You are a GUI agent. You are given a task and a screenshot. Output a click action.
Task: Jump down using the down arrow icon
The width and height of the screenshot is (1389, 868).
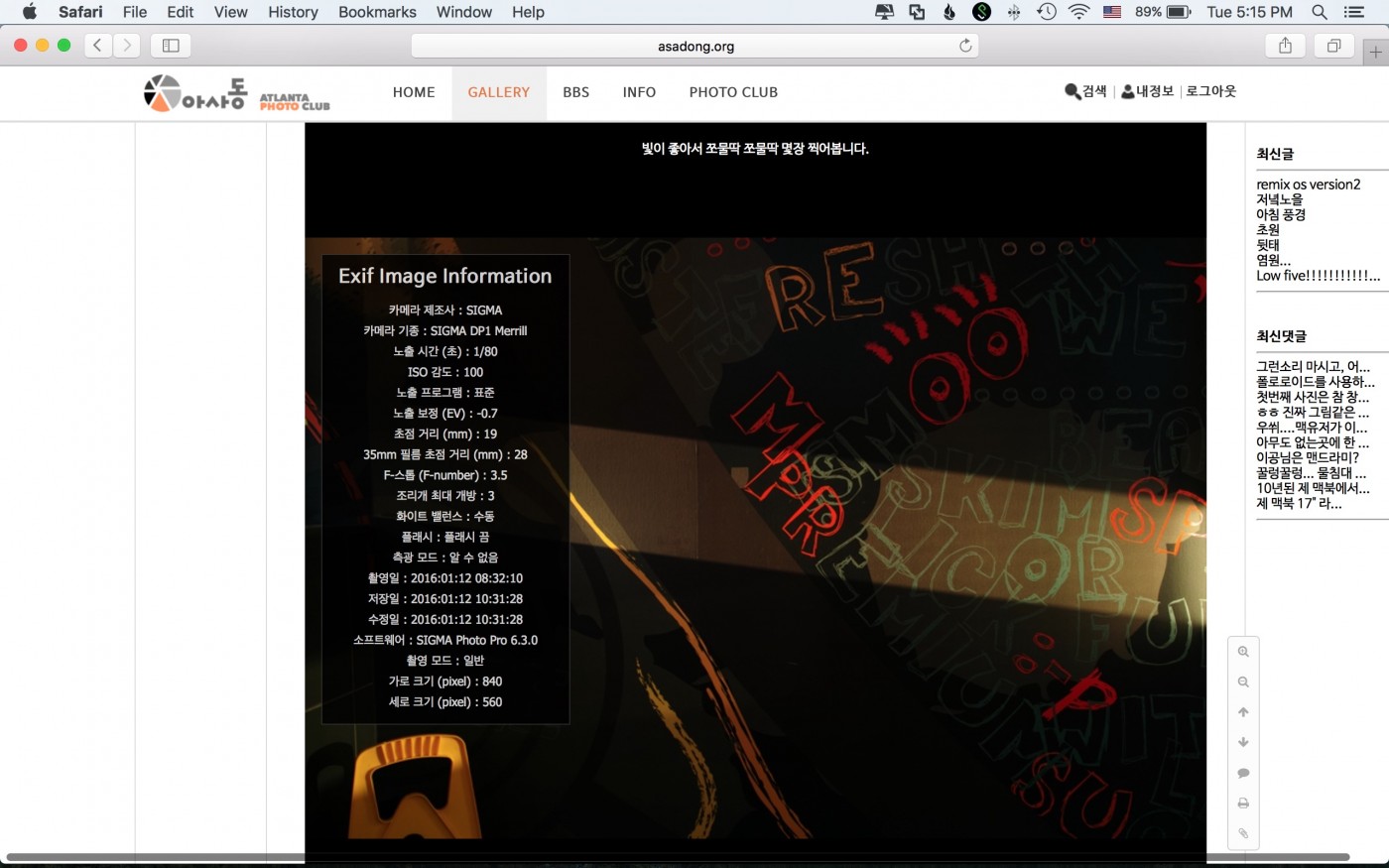click(x=1243, y=742)
